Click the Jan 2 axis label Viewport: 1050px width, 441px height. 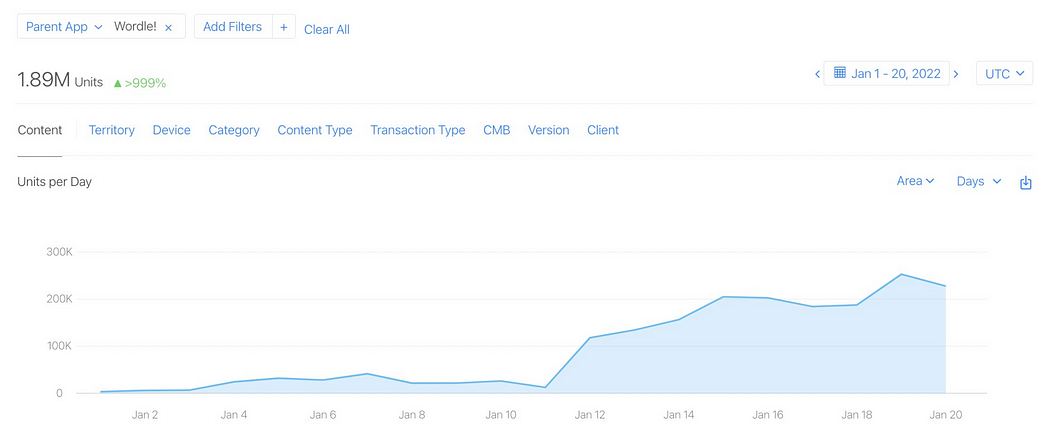click(145, 415)
